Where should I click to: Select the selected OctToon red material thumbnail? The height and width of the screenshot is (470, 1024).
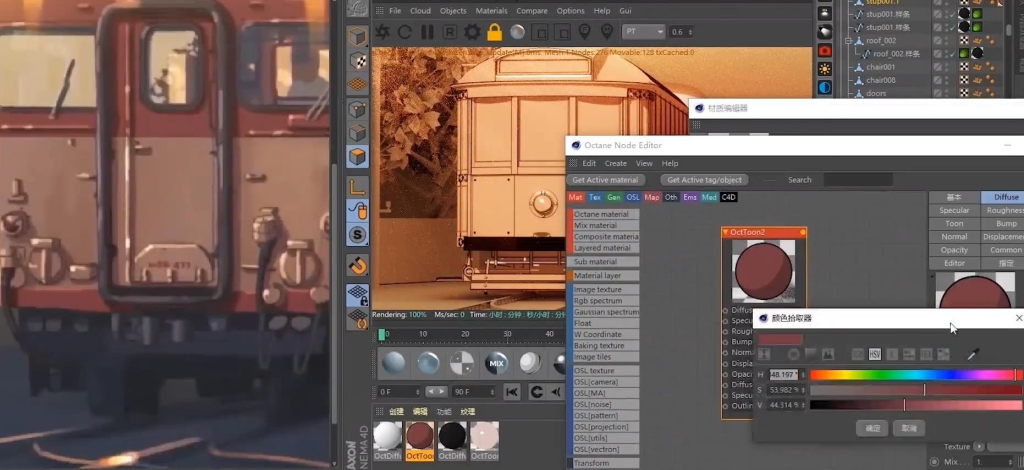click(x=420, y=440)
